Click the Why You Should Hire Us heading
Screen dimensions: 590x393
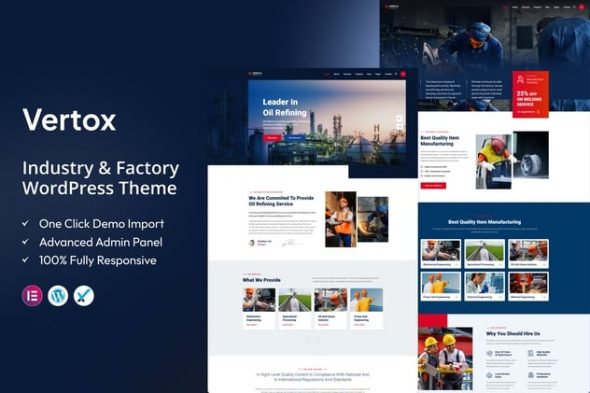(513, 334)
